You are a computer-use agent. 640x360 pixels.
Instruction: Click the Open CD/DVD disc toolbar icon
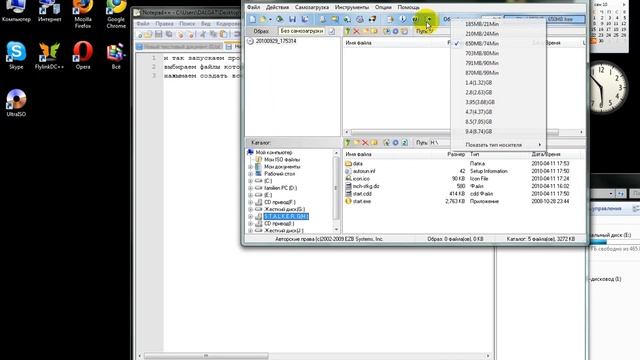click(x=280, y=19)
